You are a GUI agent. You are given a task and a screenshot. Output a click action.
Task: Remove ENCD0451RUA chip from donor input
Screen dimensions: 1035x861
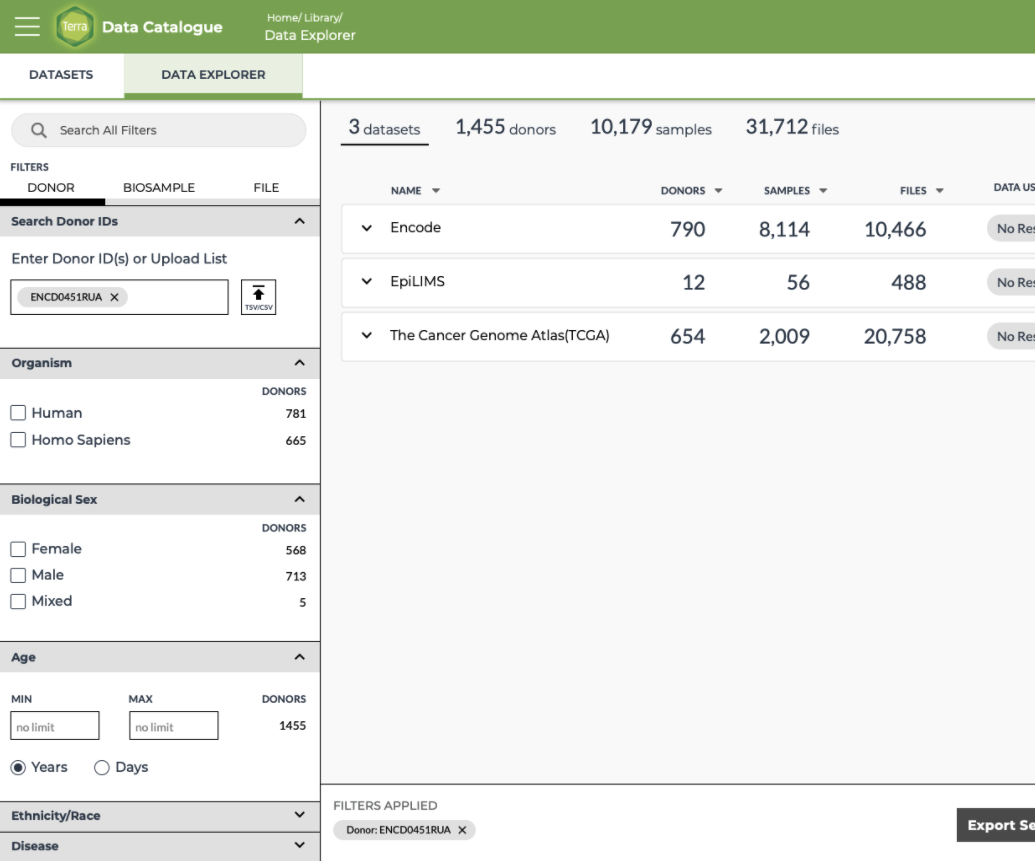point(114,297)
